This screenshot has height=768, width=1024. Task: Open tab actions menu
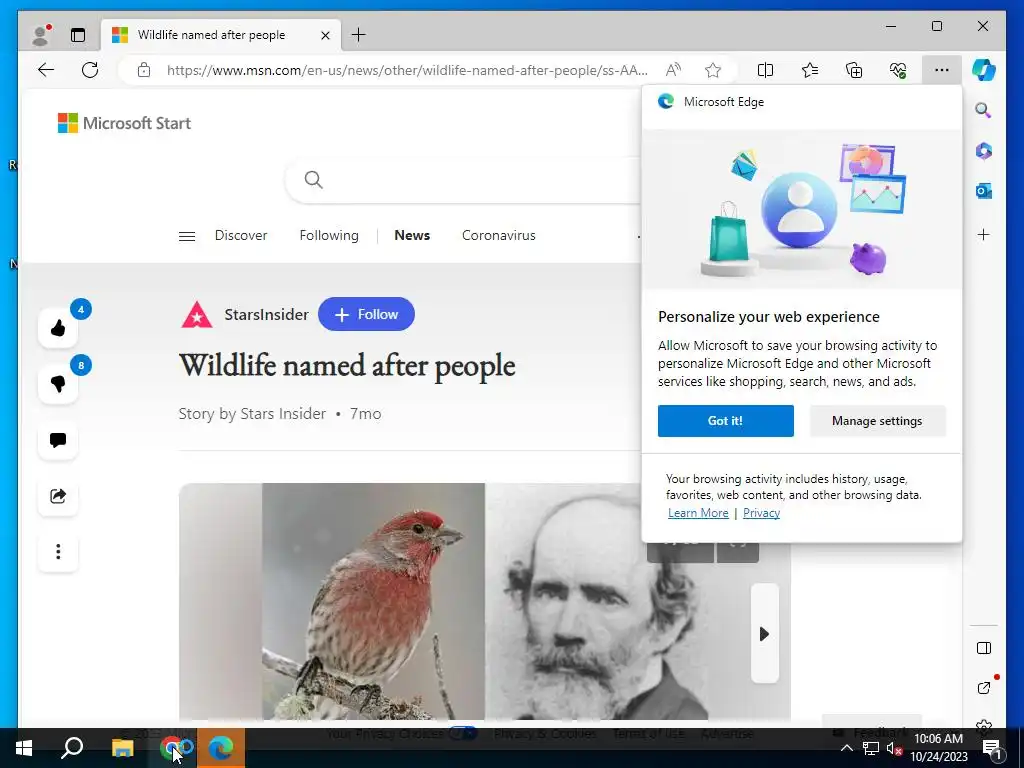[78, 35]
